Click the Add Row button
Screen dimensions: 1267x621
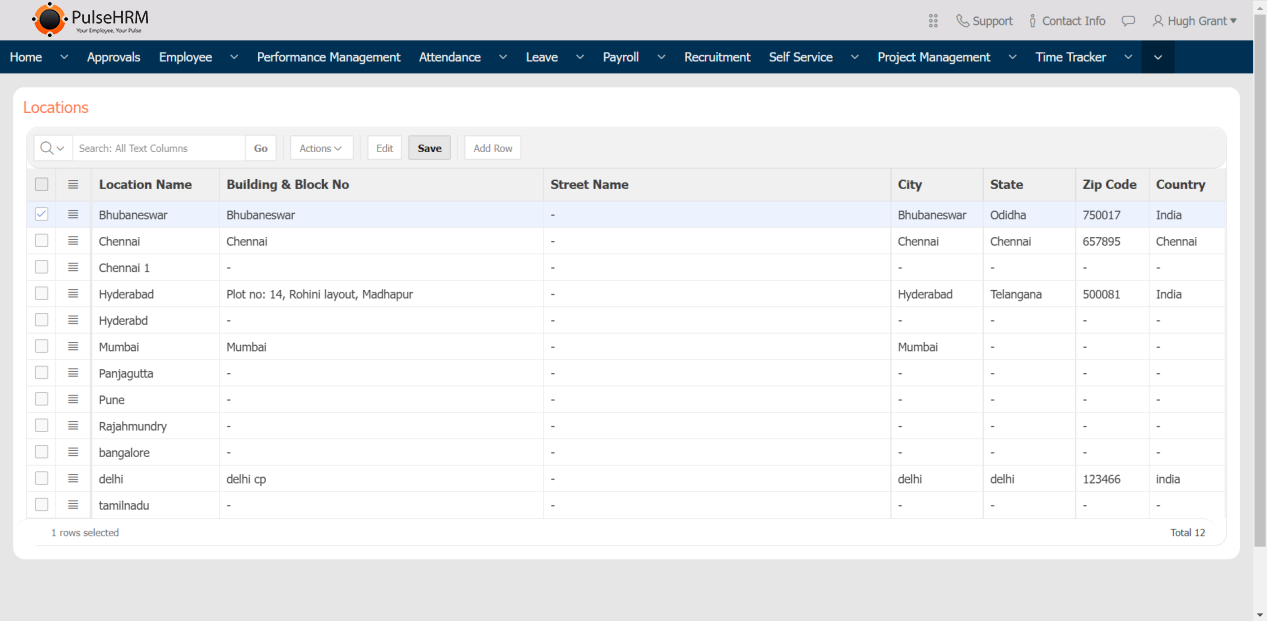[x=492, y=148]
